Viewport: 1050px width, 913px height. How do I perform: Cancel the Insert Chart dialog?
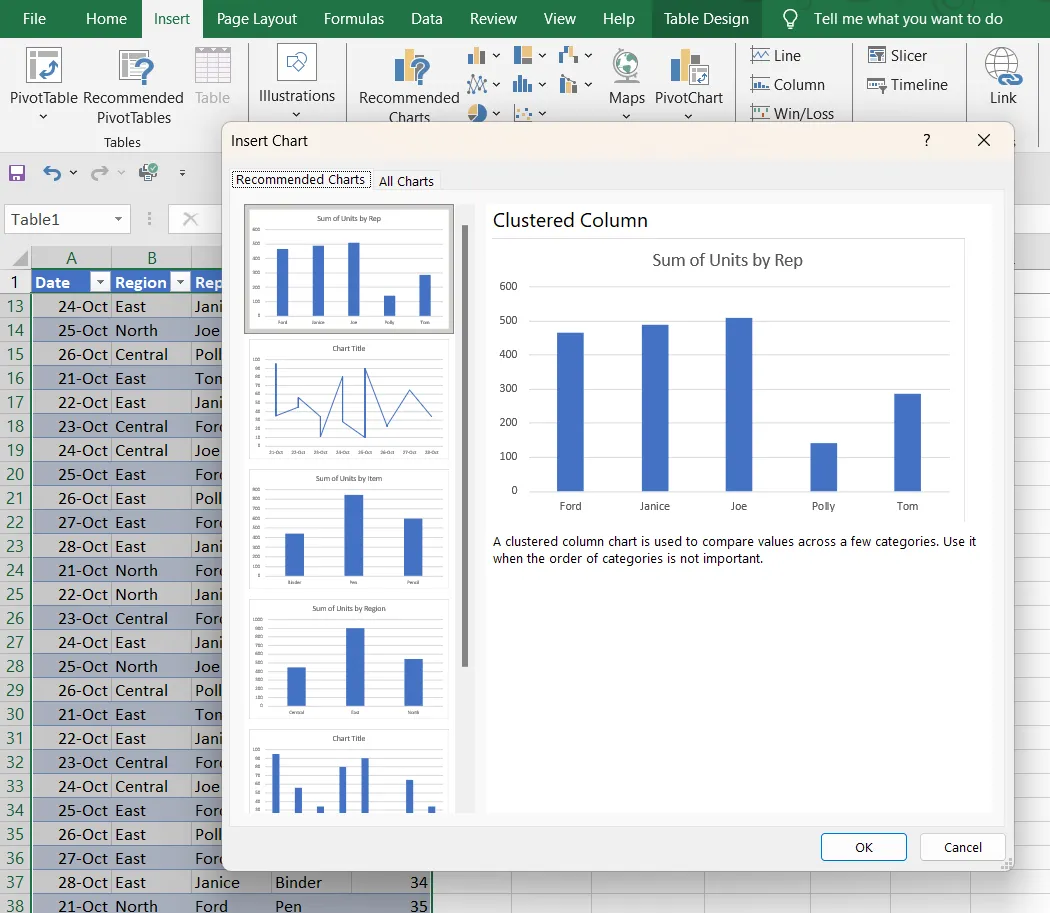pyautogui.click(x=962, y=846)
